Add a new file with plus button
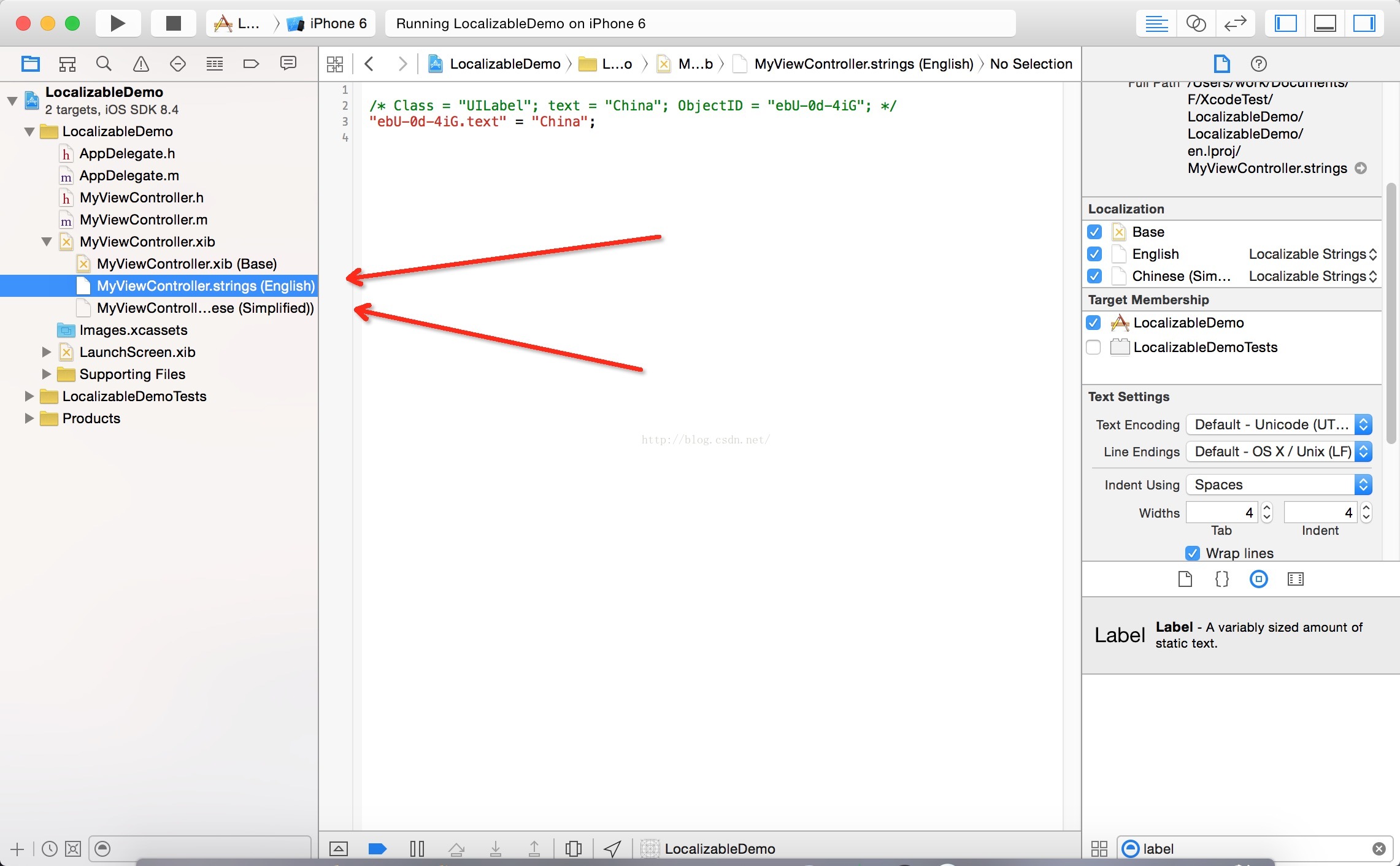 coord(17,849)
